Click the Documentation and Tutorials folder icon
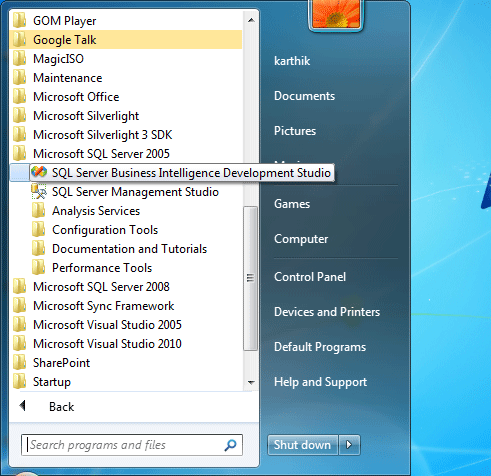This screenshot has height=476, width=491. click(x=39, y=249)
